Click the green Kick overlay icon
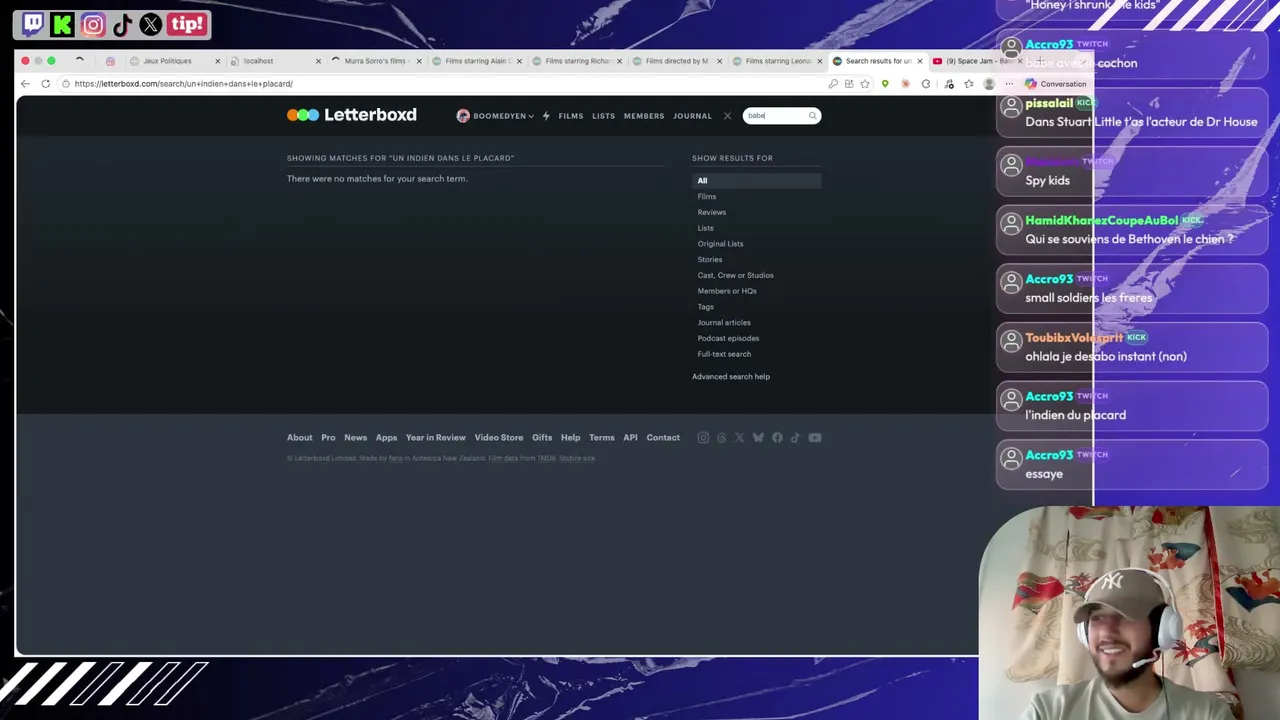Viewport: 1280px width, 720px height. coord(63,24)
